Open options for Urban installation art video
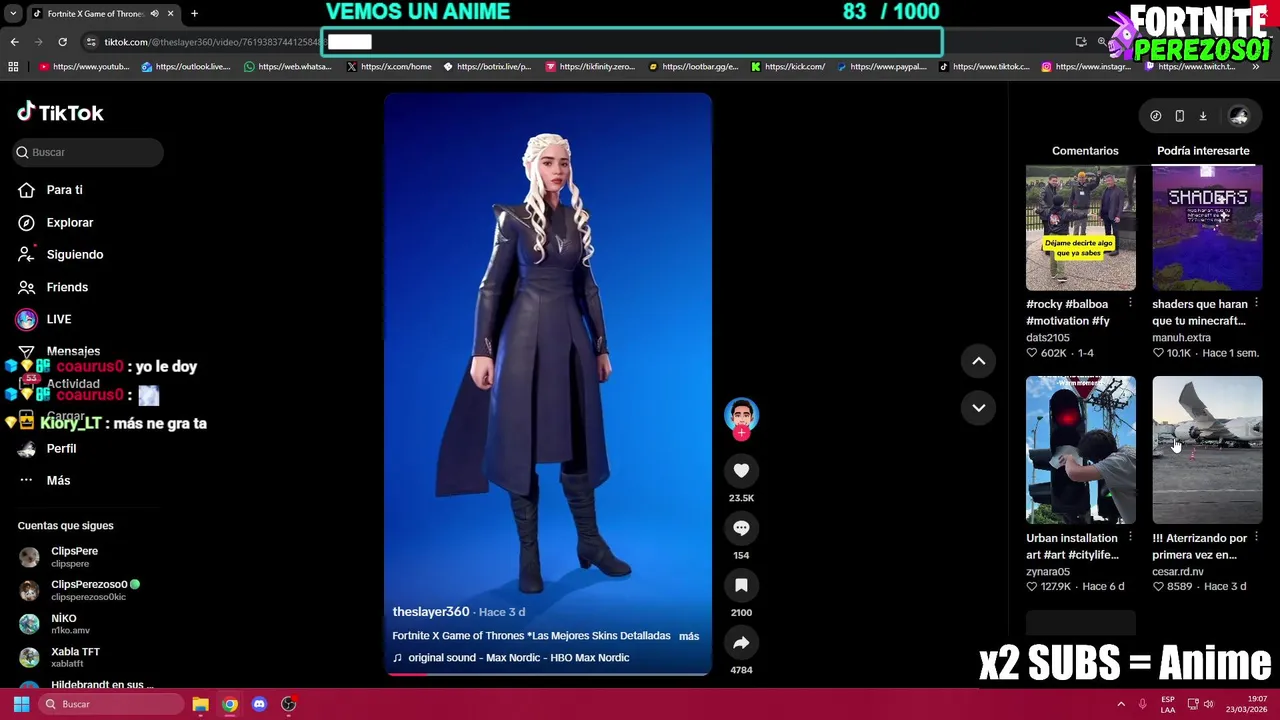The width and height of the screenshot is (1280, 720). 1130,537
